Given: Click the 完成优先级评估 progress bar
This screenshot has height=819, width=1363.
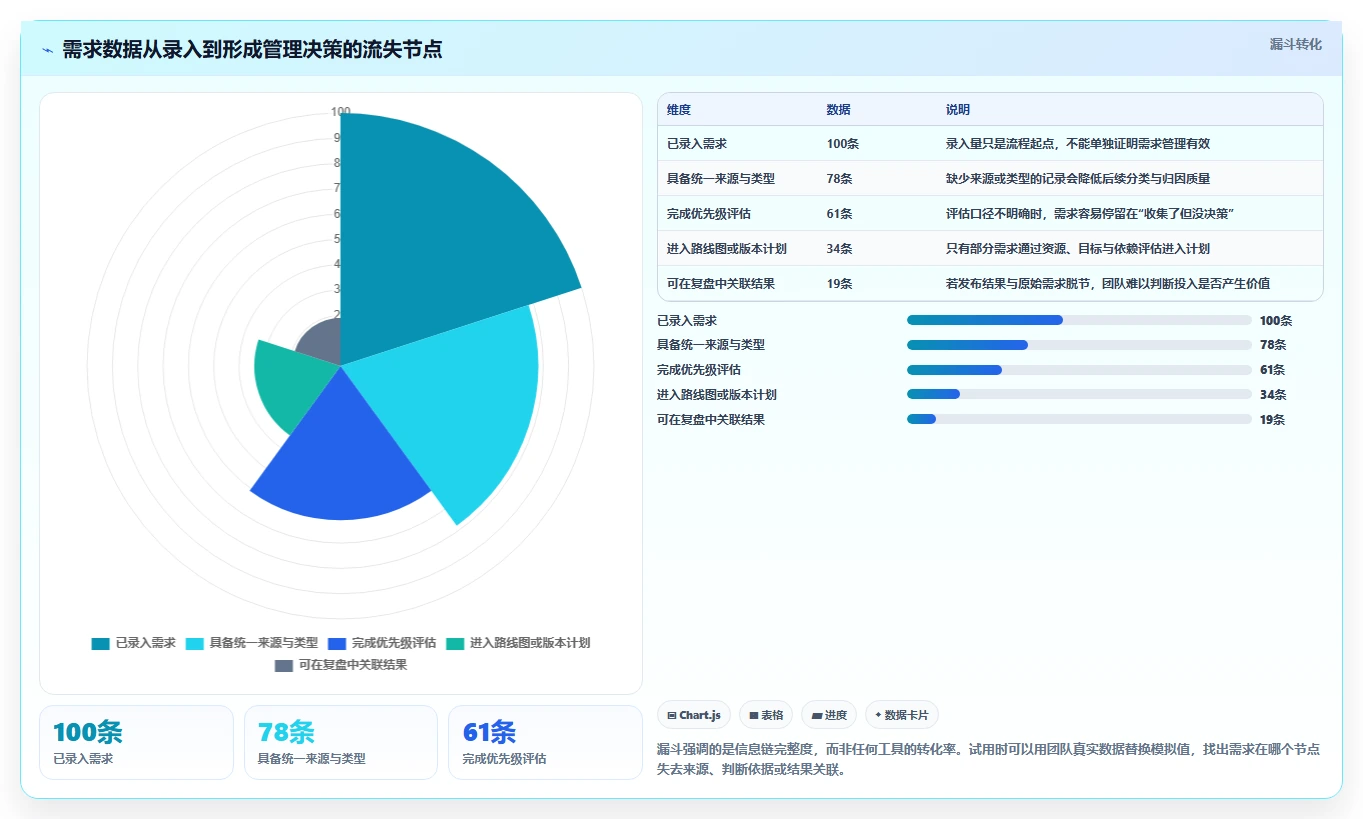Looking at the screenshot, I should [x=1079, y=370].
